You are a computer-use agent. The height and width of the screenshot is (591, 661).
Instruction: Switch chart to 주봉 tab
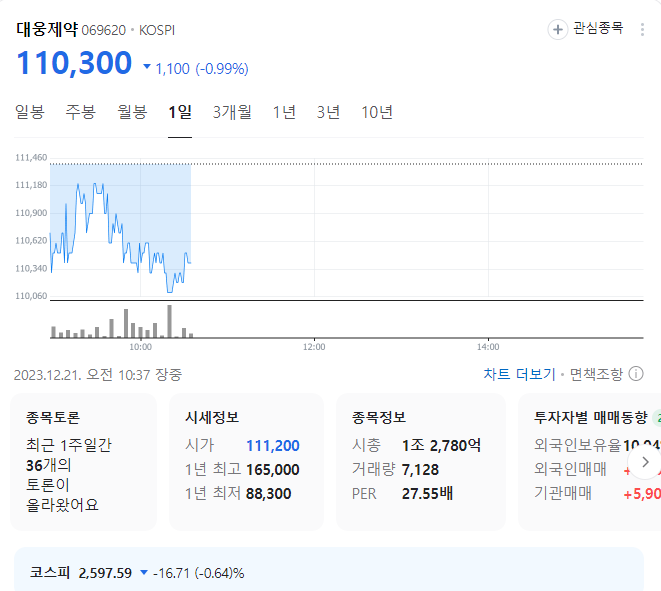tap(81, 112)
